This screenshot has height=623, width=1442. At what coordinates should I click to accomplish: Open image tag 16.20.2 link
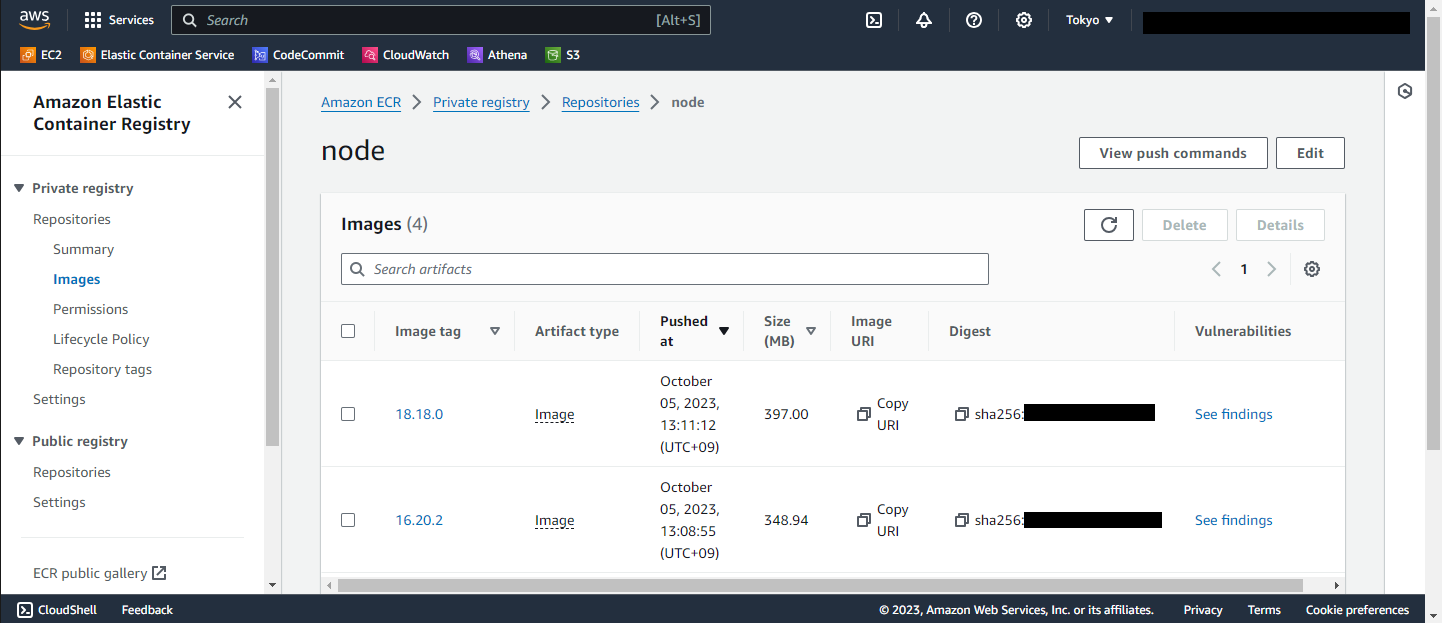pos(419,520)
